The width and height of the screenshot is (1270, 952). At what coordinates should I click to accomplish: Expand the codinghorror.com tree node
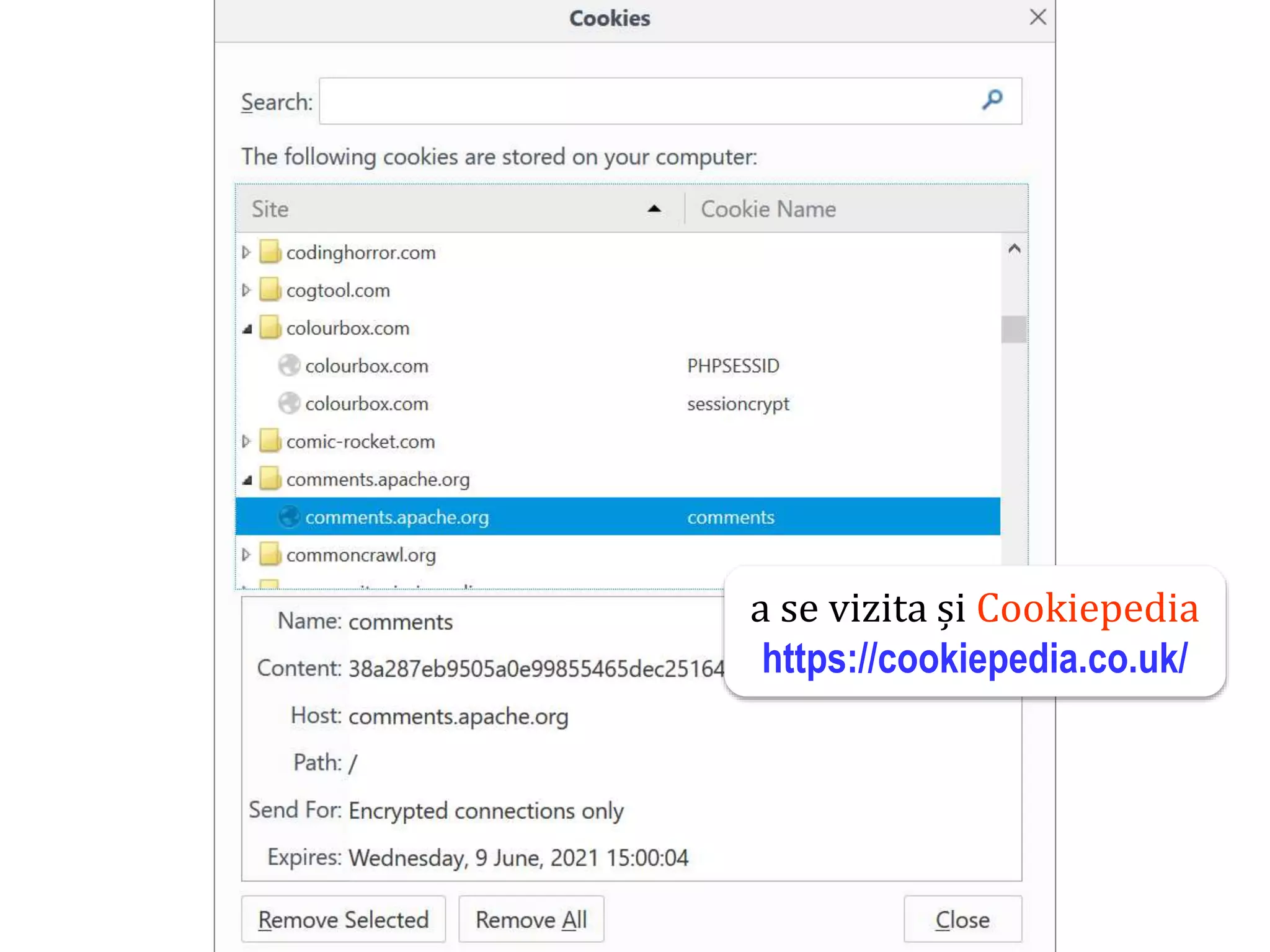coord(246,252)
